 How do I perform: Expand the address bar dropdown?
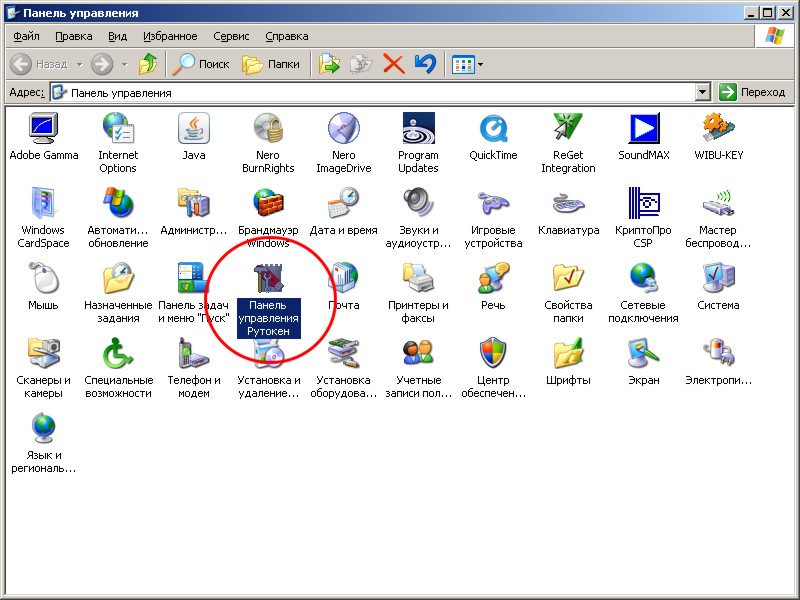pyautogui.click(x=703, y=92)
